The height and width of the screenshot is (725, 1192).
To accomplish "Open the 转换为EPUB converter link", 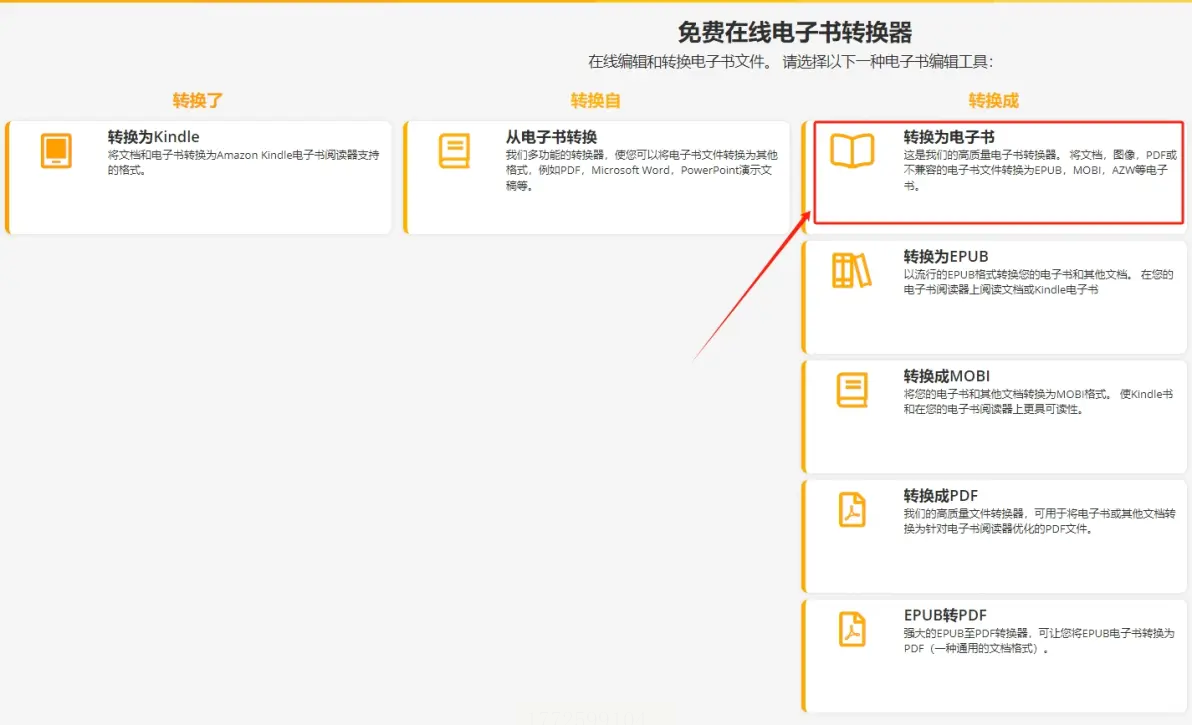I will point(946,256).
